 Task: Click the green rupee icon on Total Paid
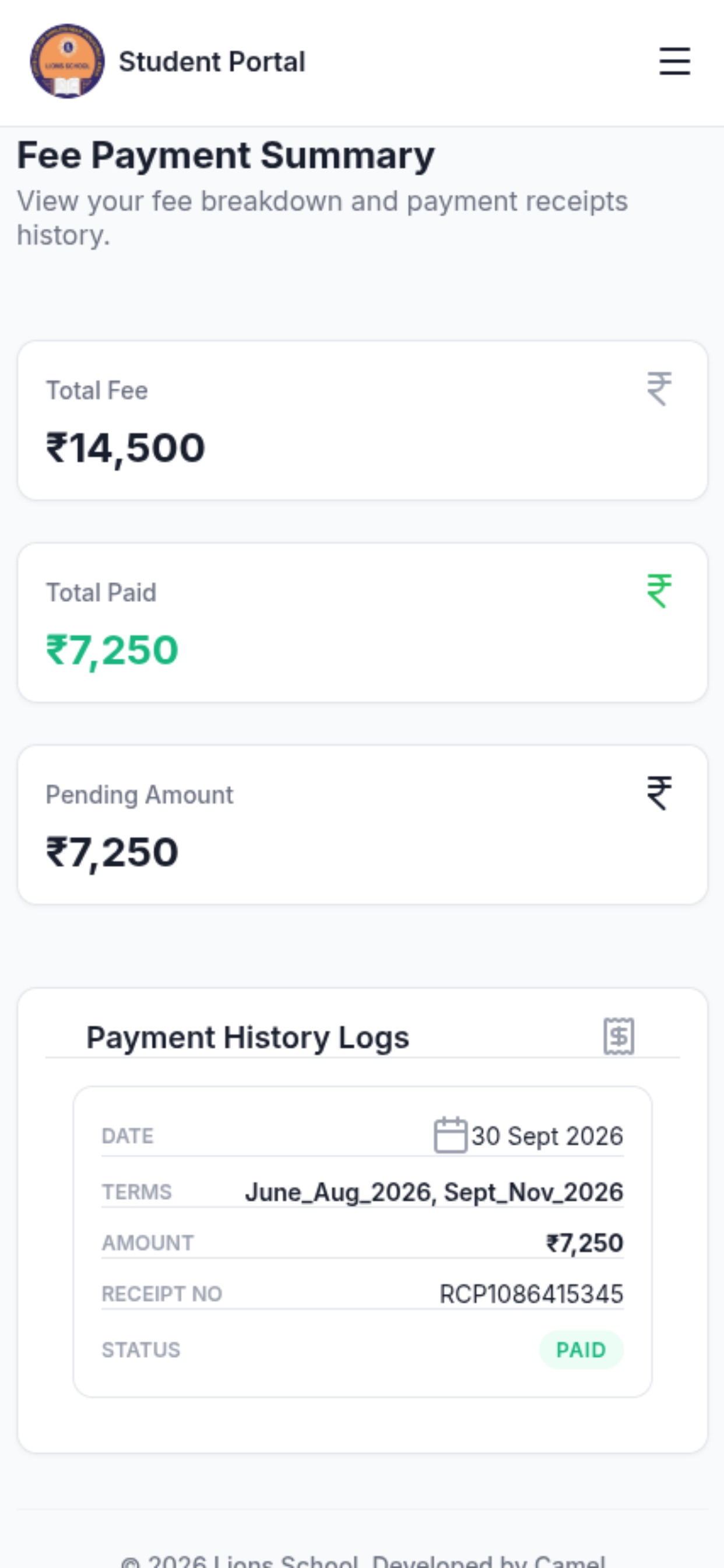tap(659, 590)
